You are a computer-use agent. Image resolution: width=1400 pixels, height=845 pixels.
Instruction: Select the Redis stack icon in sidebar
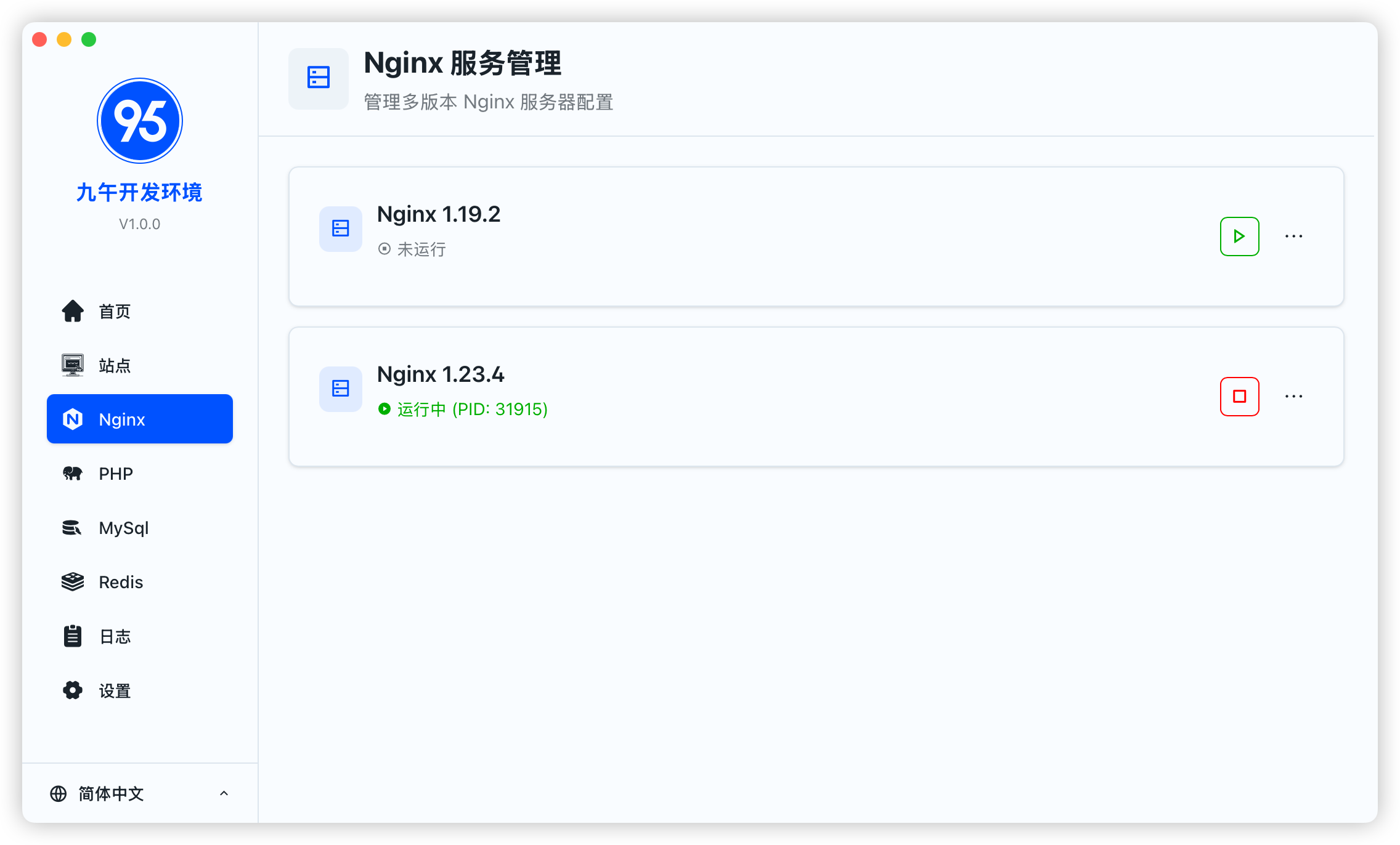tap(72, 581)
